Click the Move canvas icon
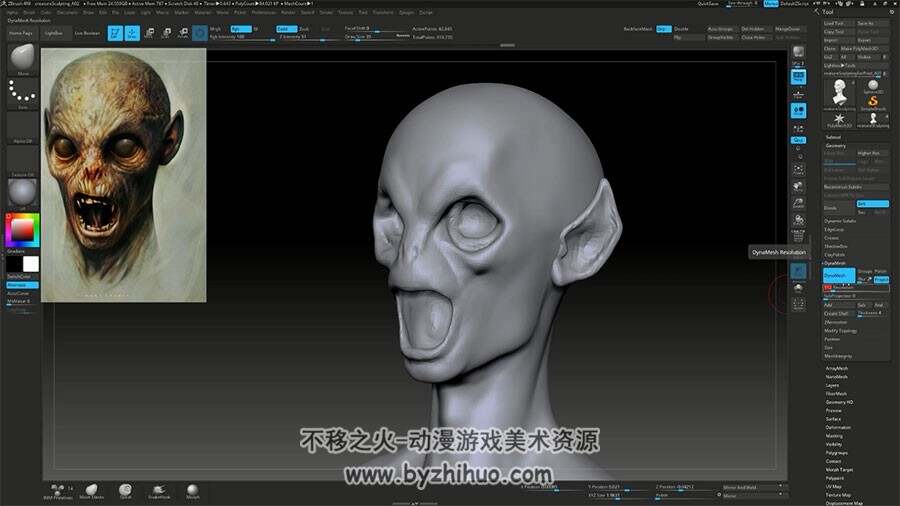The image size is (900, 506). click(x=798, y=187)
